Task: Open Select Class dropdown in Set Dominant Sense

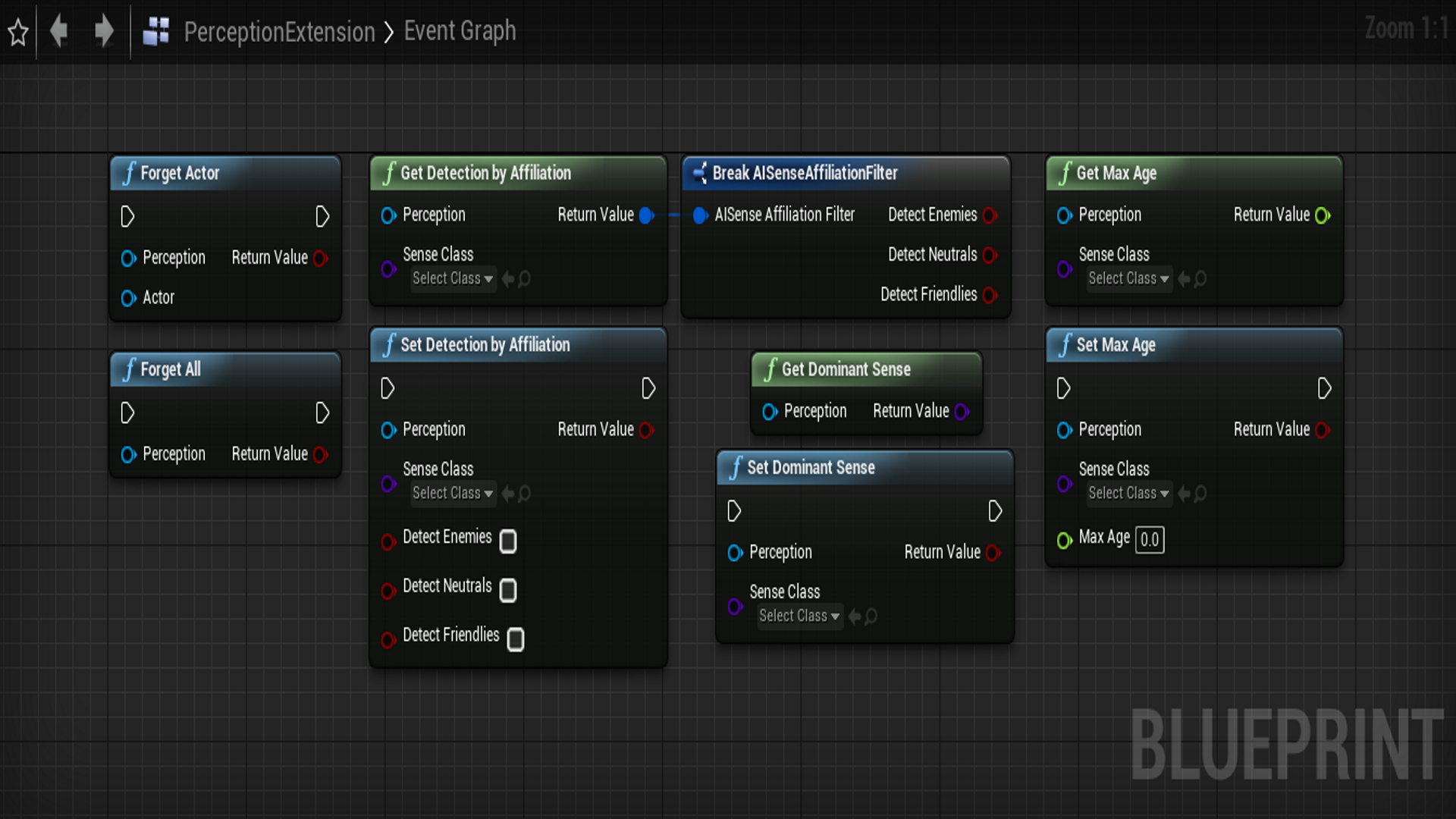Action: pyautogui.click(x=799, y=617)
